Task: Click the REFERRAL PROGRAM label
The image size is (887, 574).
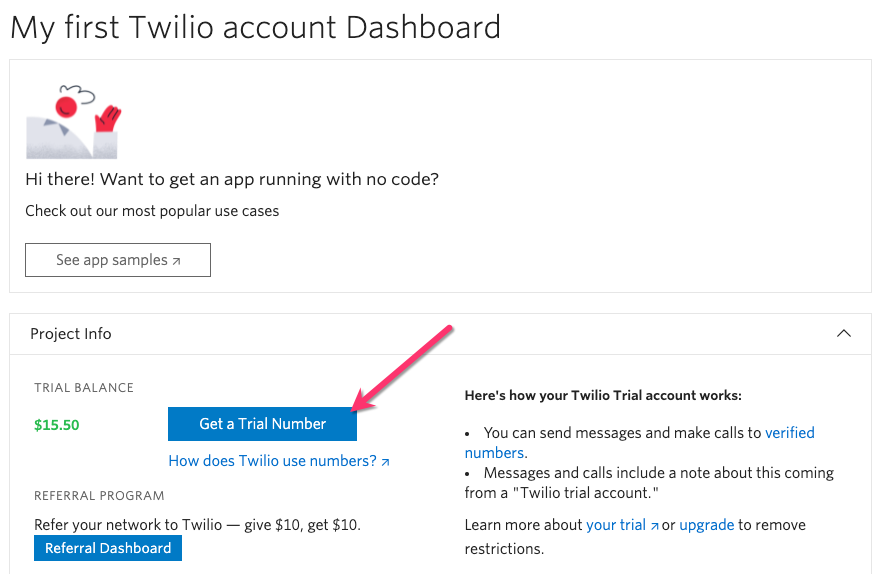Action: (x=99, y=495)
